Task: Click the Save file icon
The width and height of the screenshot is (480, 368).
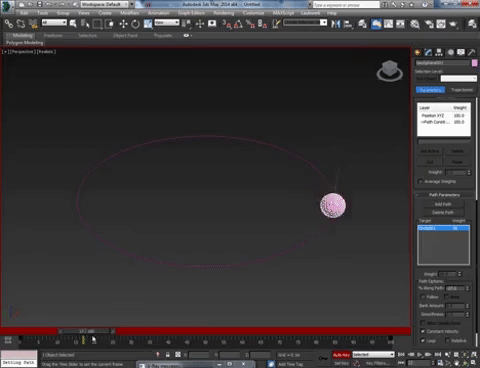Action: (40, 4)
